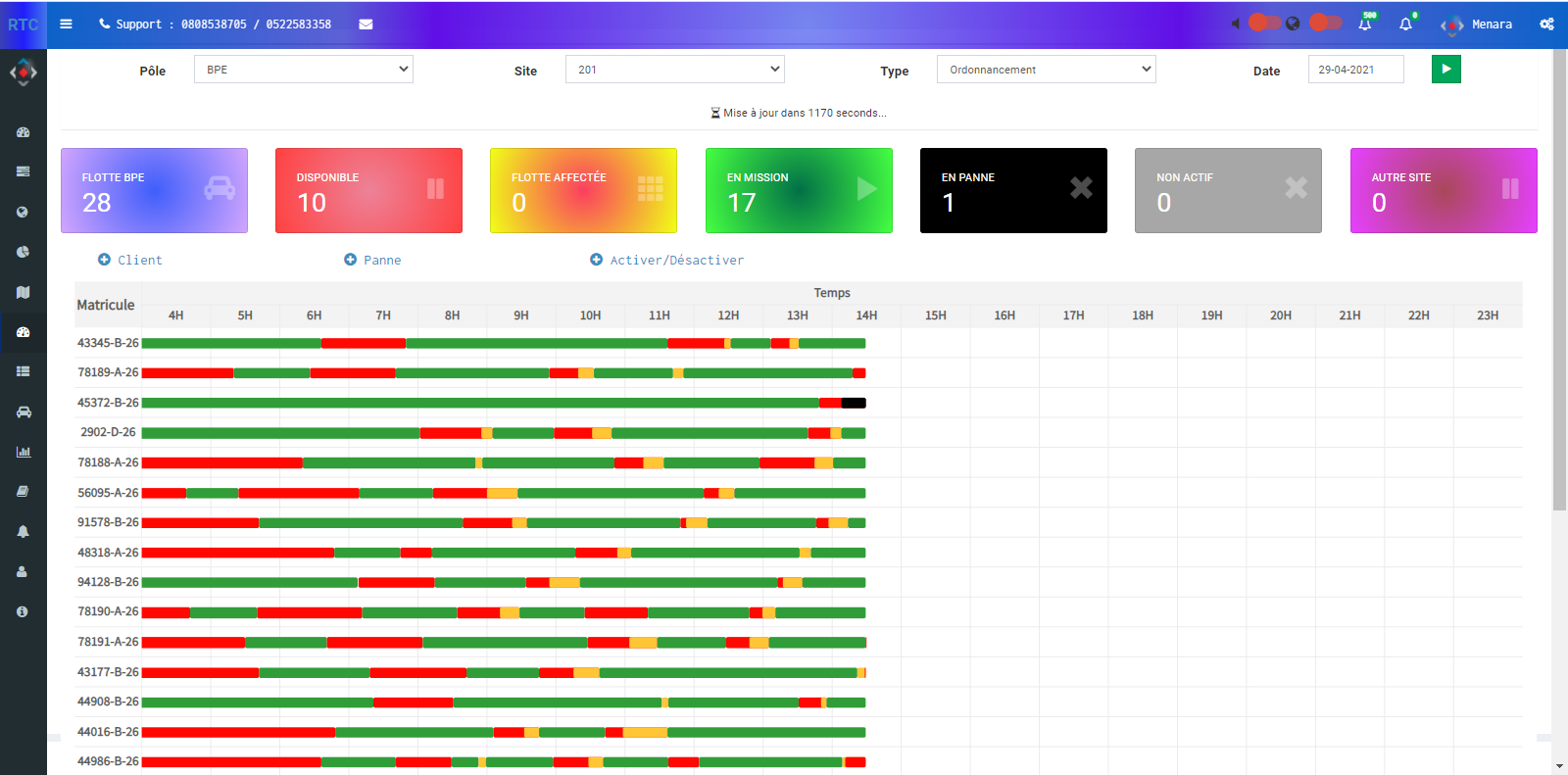Viewport: 1568px width, 775px height.
Task: Expand the Client section
Action: 130,260
